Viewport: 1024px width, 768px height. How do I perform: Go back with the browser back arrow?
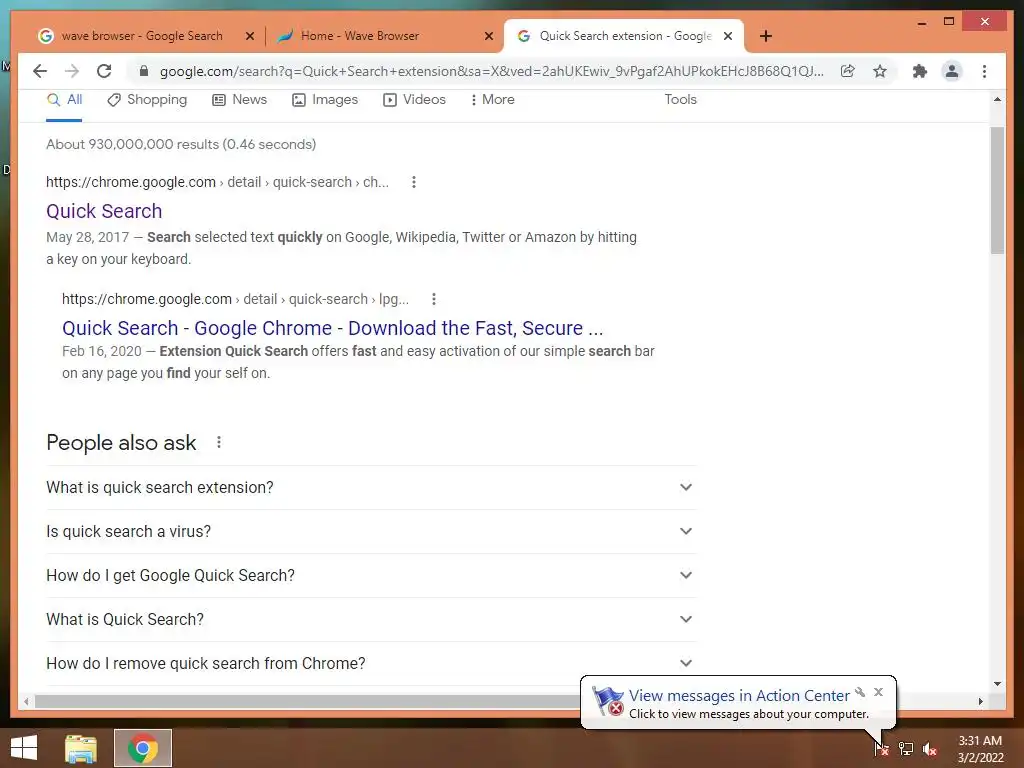[x=40, y=71]
